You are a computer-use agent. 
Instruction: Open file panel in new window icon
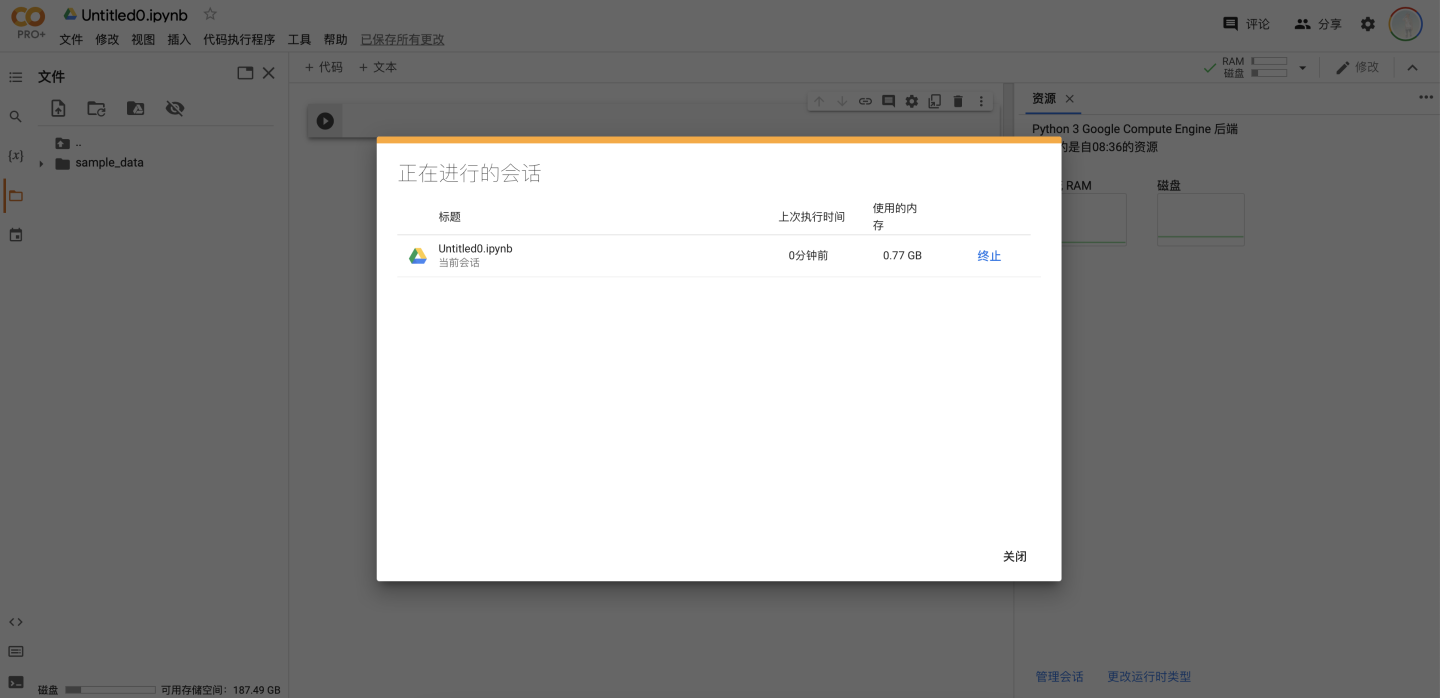245,73
